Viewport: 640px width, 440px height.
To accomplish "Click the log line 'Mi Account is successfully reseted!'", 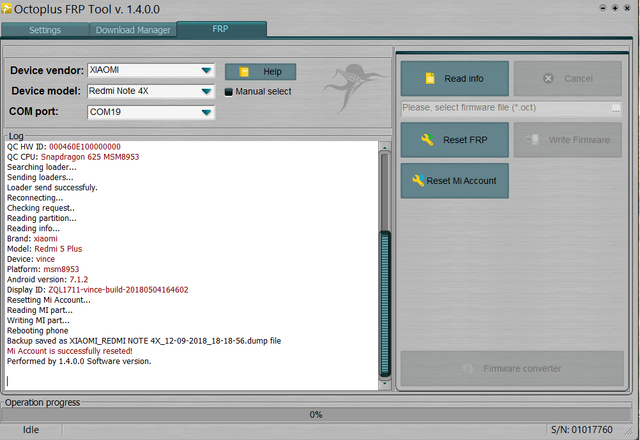I will pyautogui.click(x=69, y=351).
